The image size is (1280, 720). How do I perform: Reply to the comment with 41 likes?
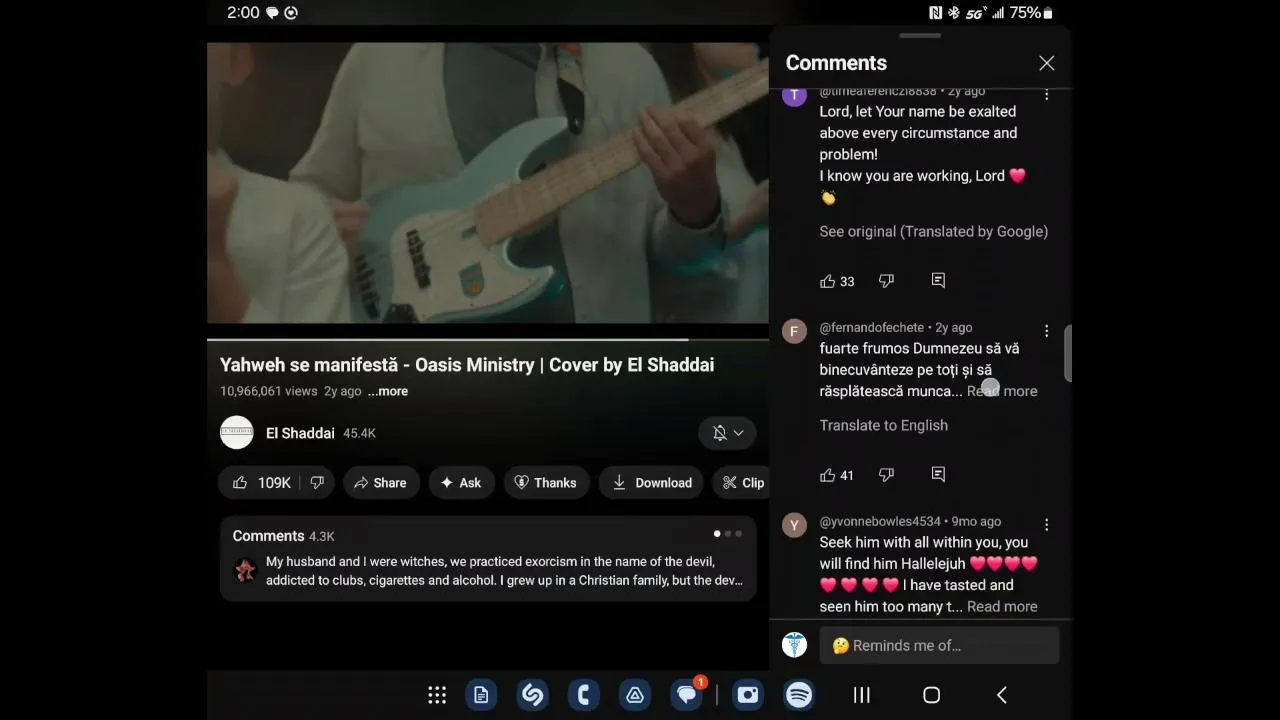(938, 475)
